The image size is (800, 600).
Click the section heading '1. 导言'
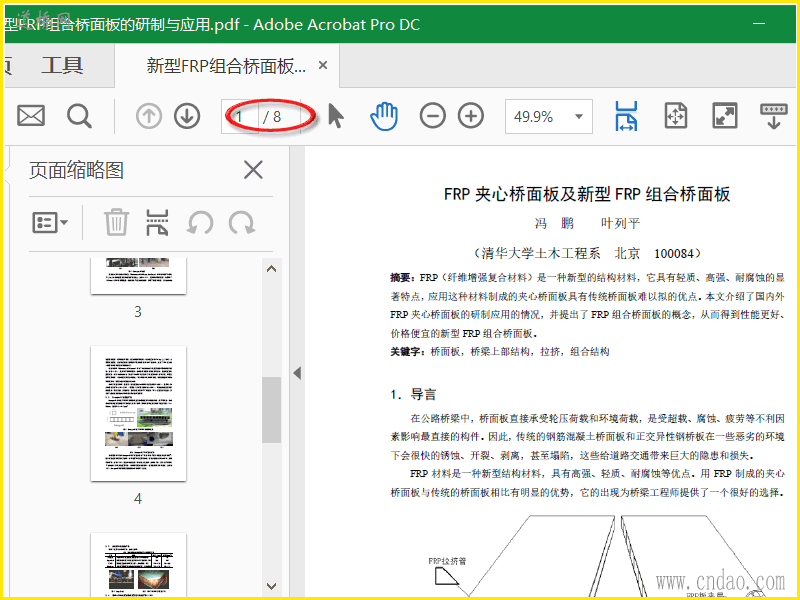point(413,394)
